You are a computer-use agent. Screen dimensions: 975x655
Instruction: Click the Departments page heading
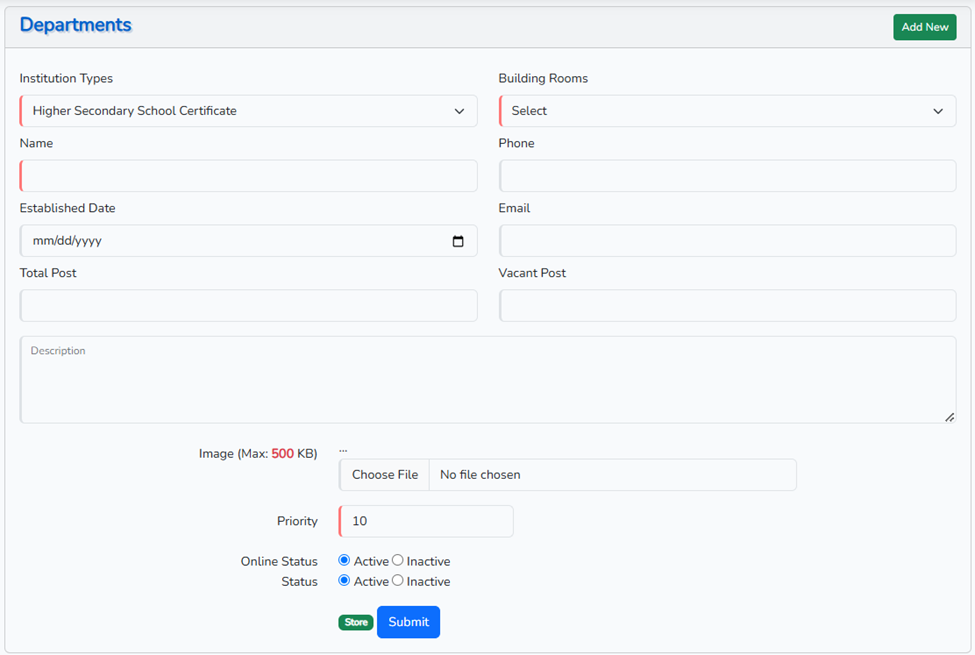[76, 25]
